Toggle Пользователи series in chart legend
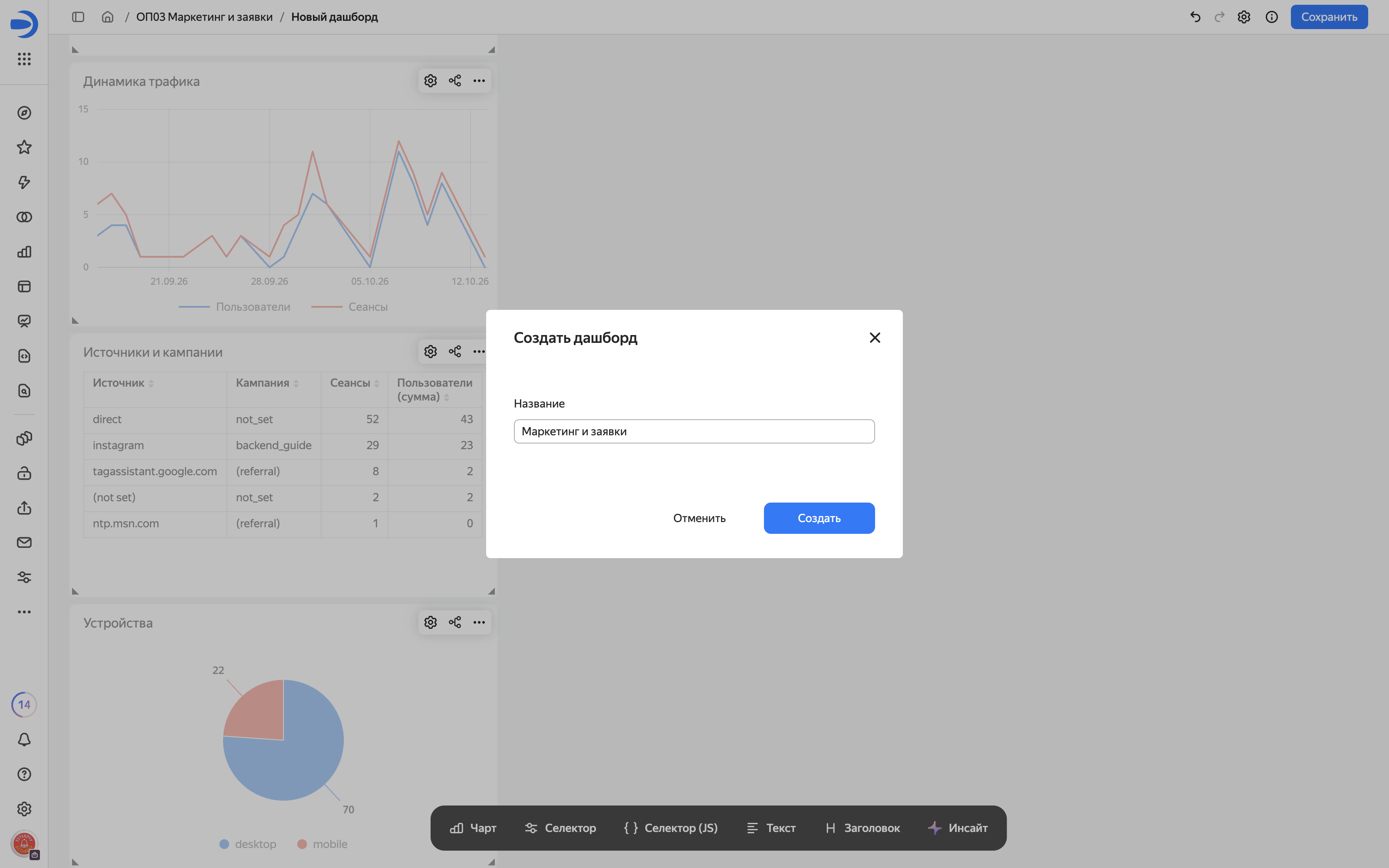 pyautogui.click(x=234, y=306)
